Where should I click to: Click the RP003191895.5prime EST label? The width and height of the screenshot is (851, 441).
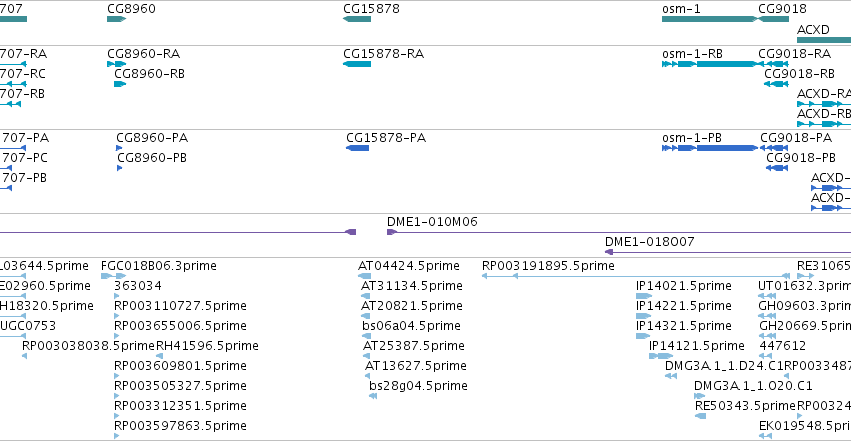[548, 266]
